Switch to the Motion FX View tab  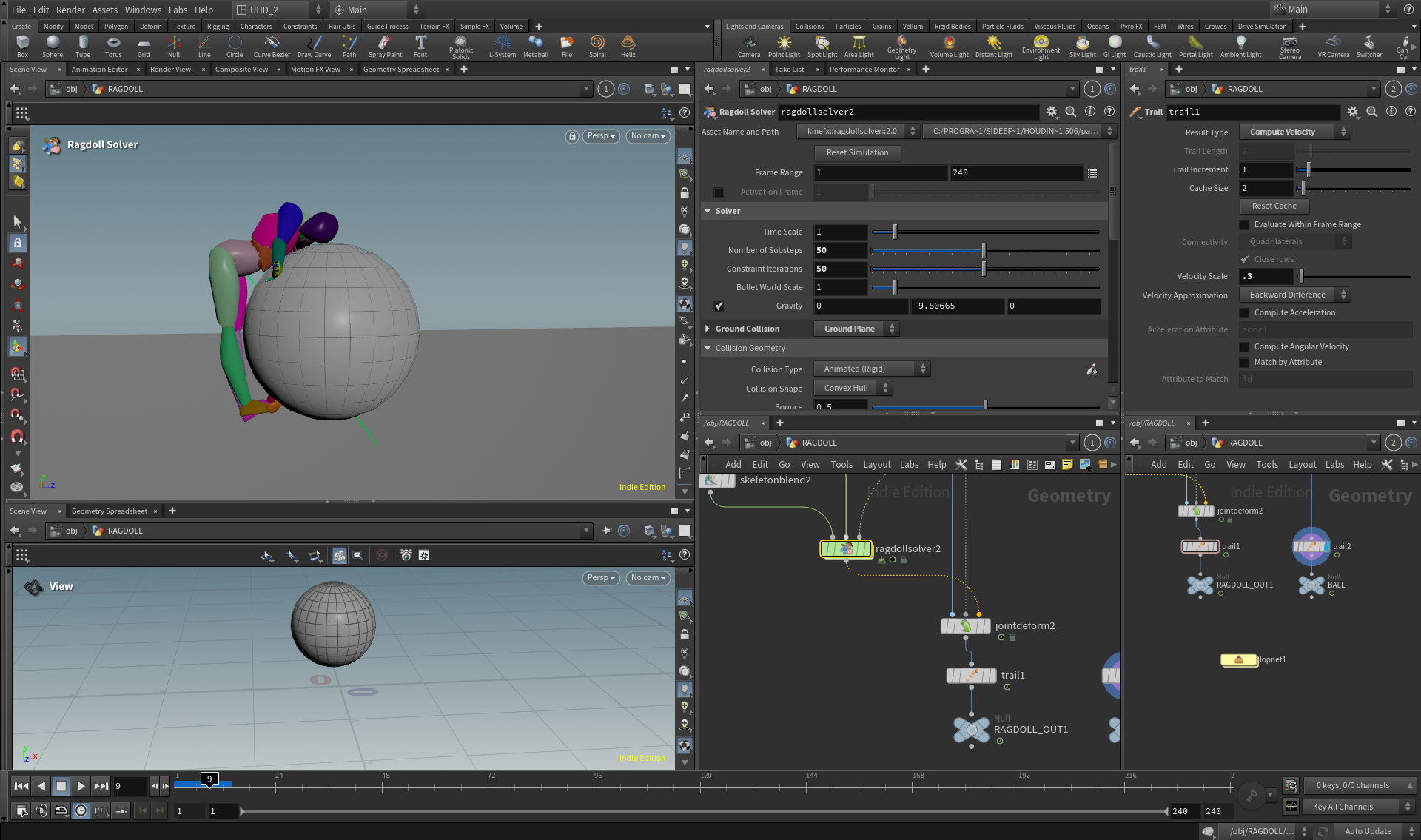click(x=315, y=69)
